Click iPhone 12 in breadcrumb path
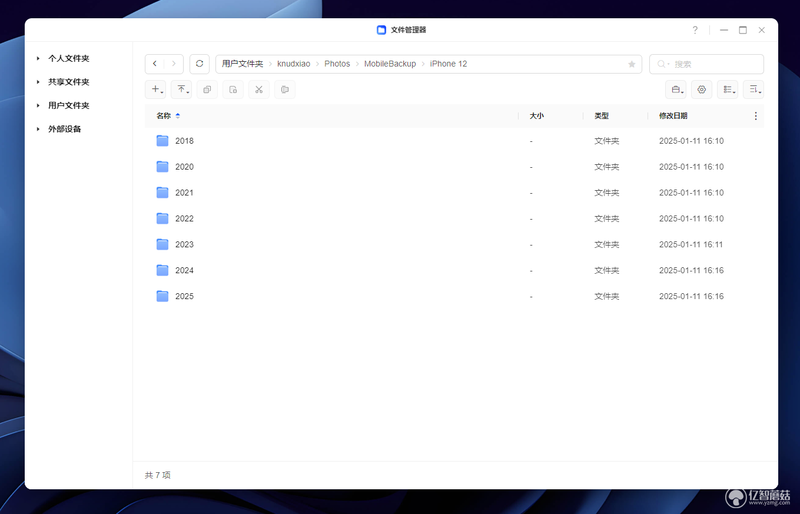This screenshot has height=514, width=800. 448,64
